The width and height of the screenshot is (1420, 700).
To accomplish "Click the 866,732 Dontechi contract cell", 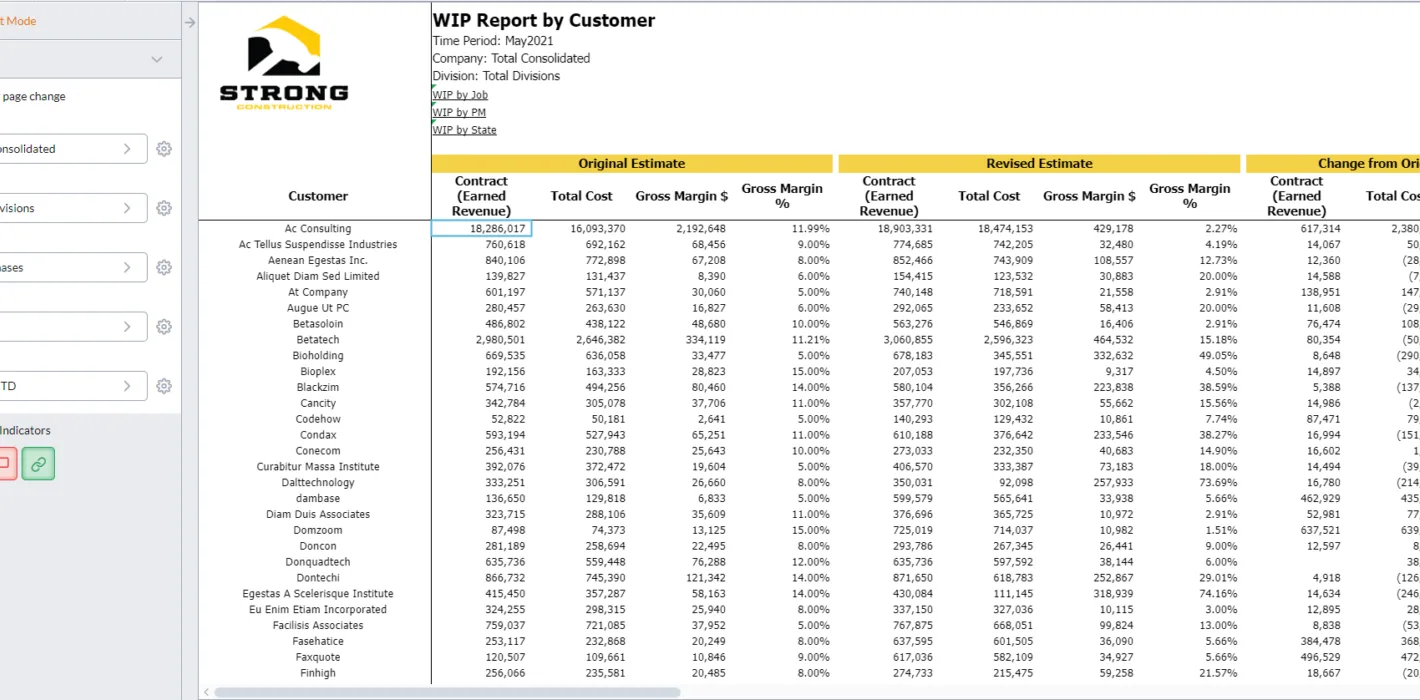I will 506,578.
